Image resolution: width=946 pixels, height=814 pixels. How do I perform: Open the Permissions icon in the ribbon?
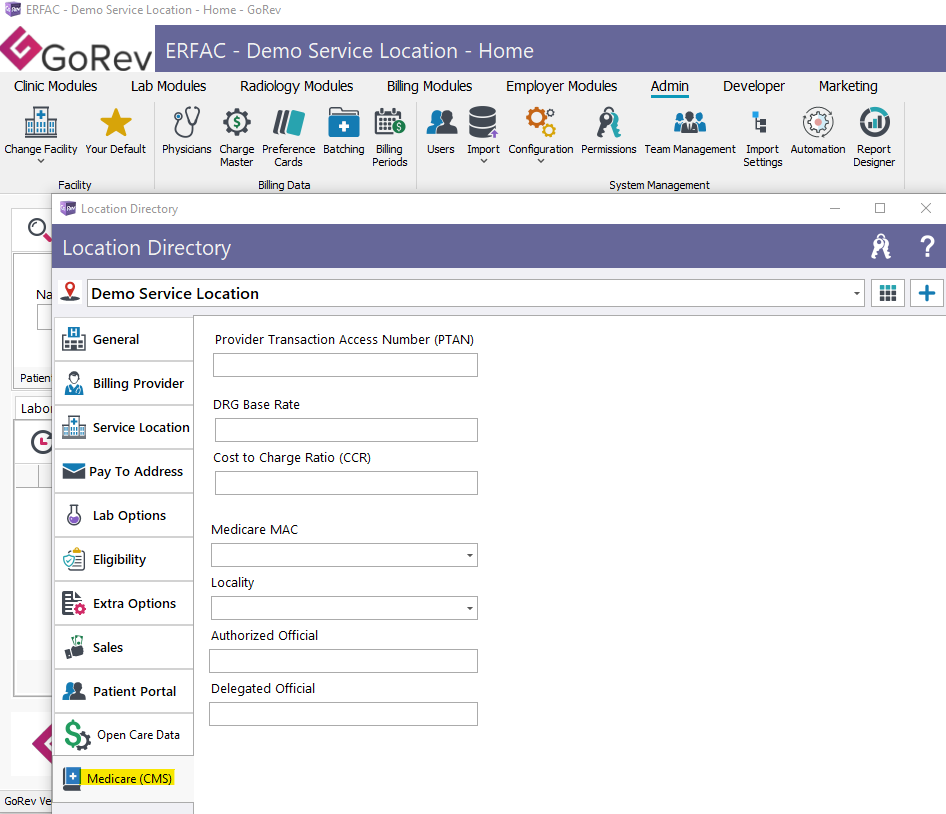coord(609,122)
